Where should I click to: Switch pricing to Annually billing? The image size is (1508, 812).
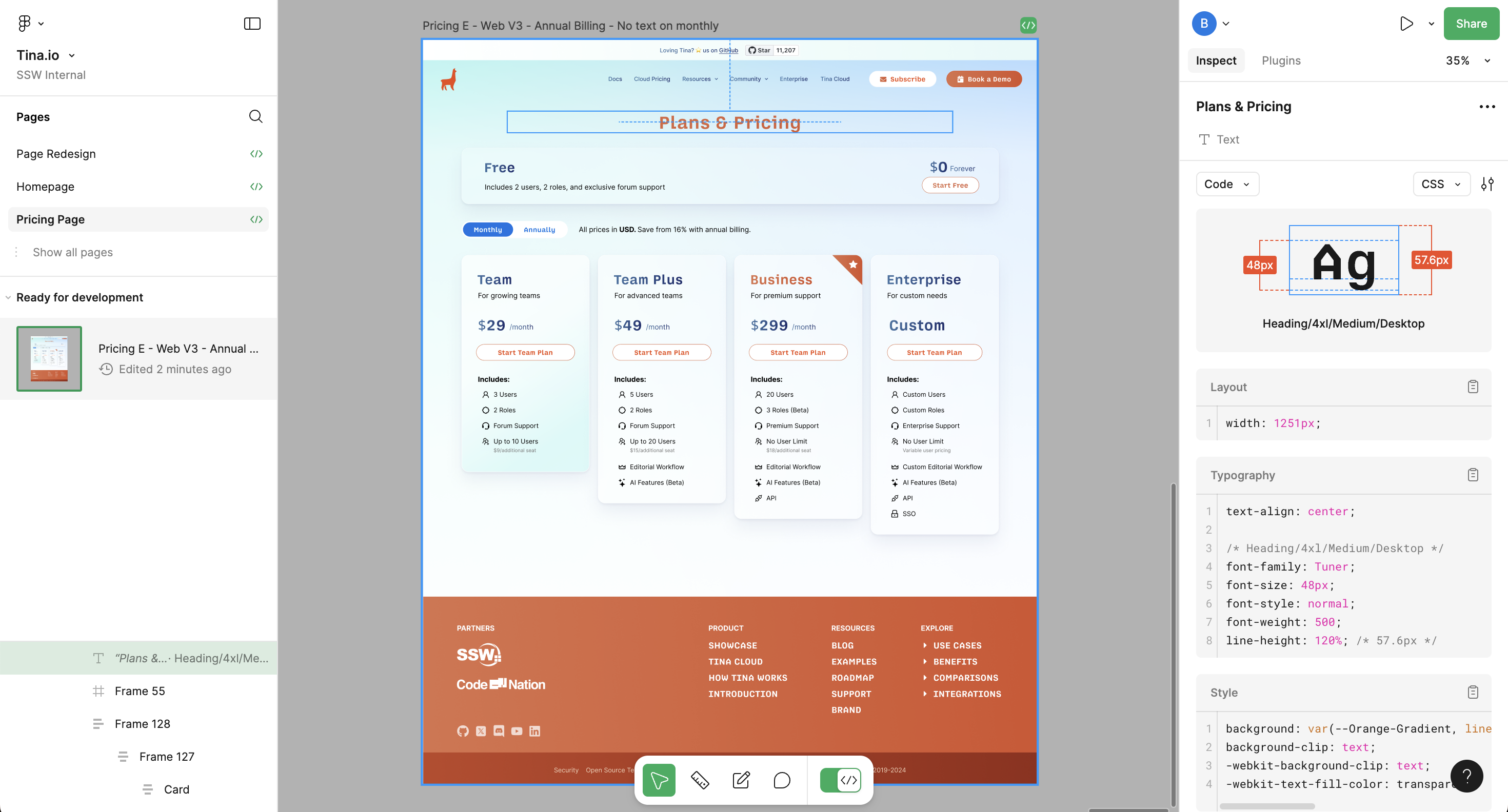coord(539,229)
